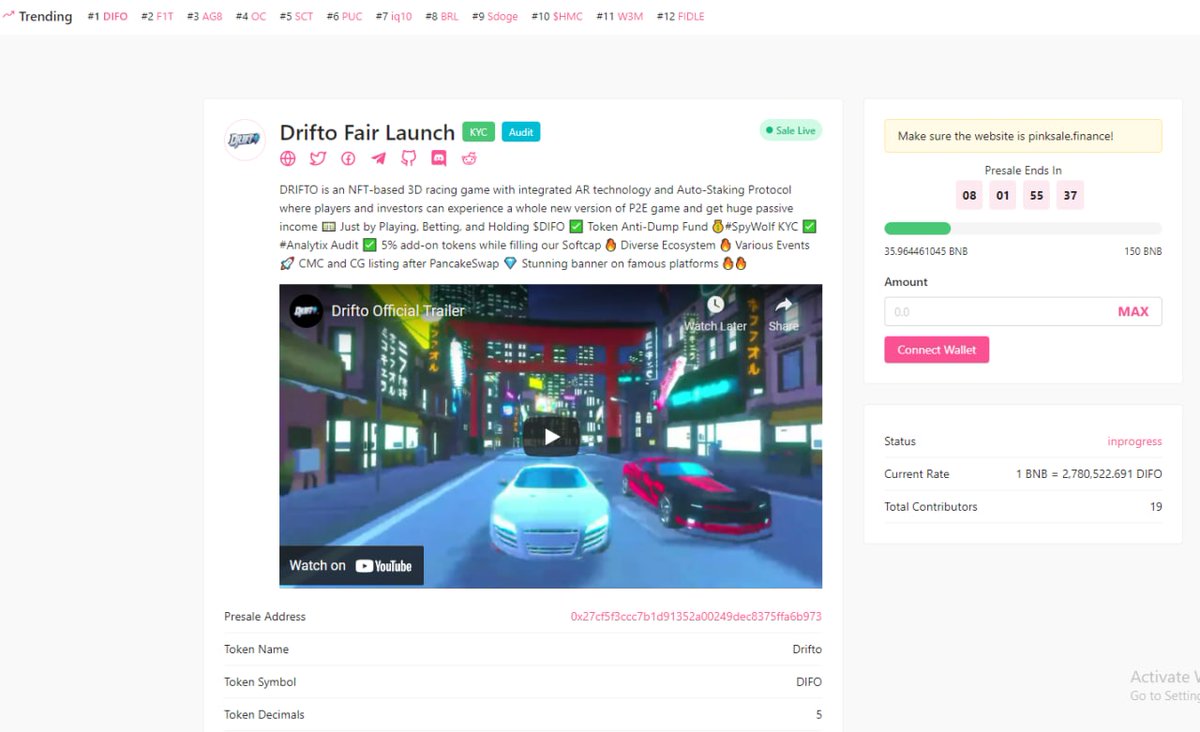
Task: Open the presale address link
Action: pyautogui.click(x=696, y=617)
